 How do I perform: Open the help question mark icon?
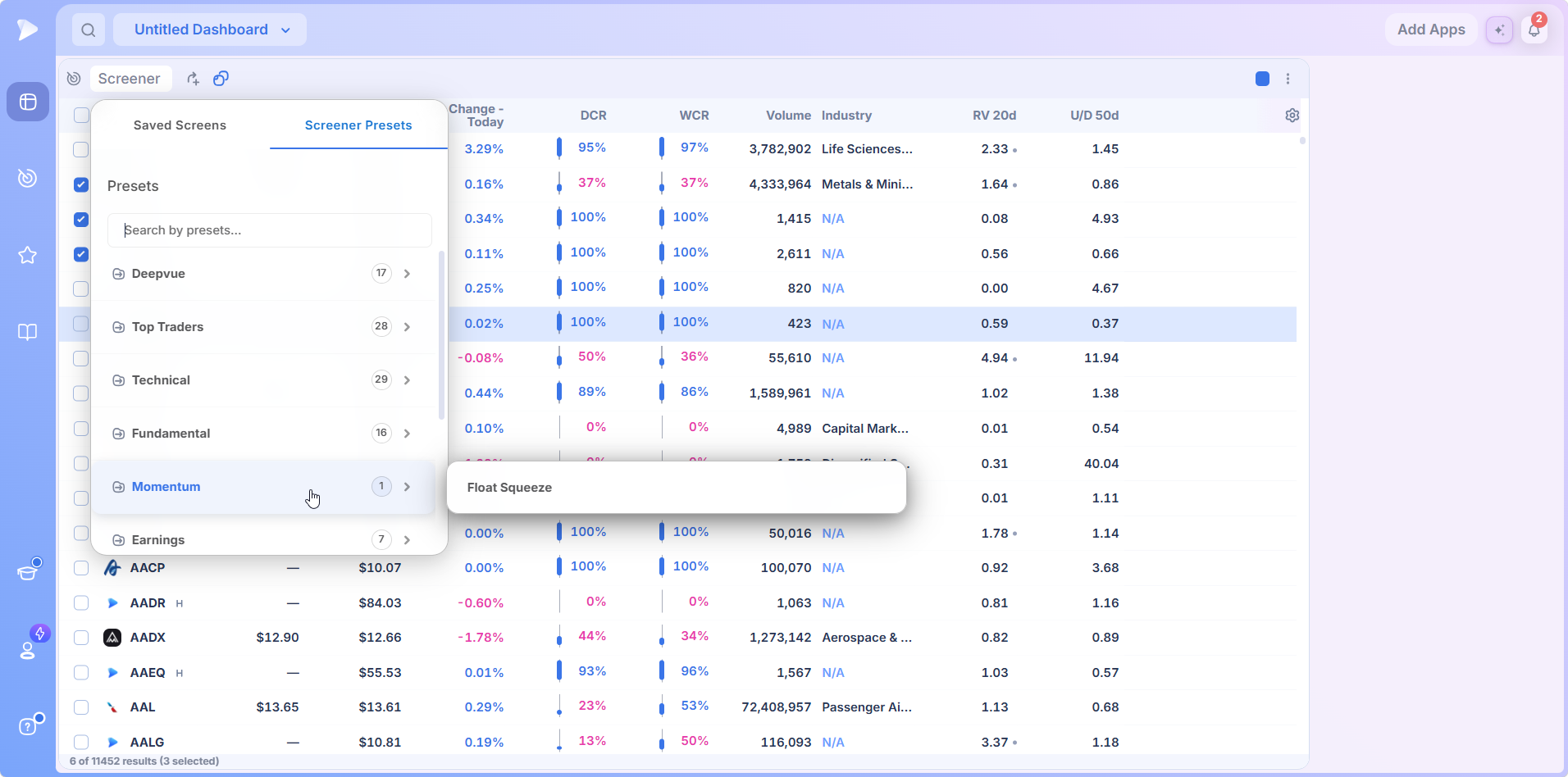pyautogui.click(x=28, y=726)
